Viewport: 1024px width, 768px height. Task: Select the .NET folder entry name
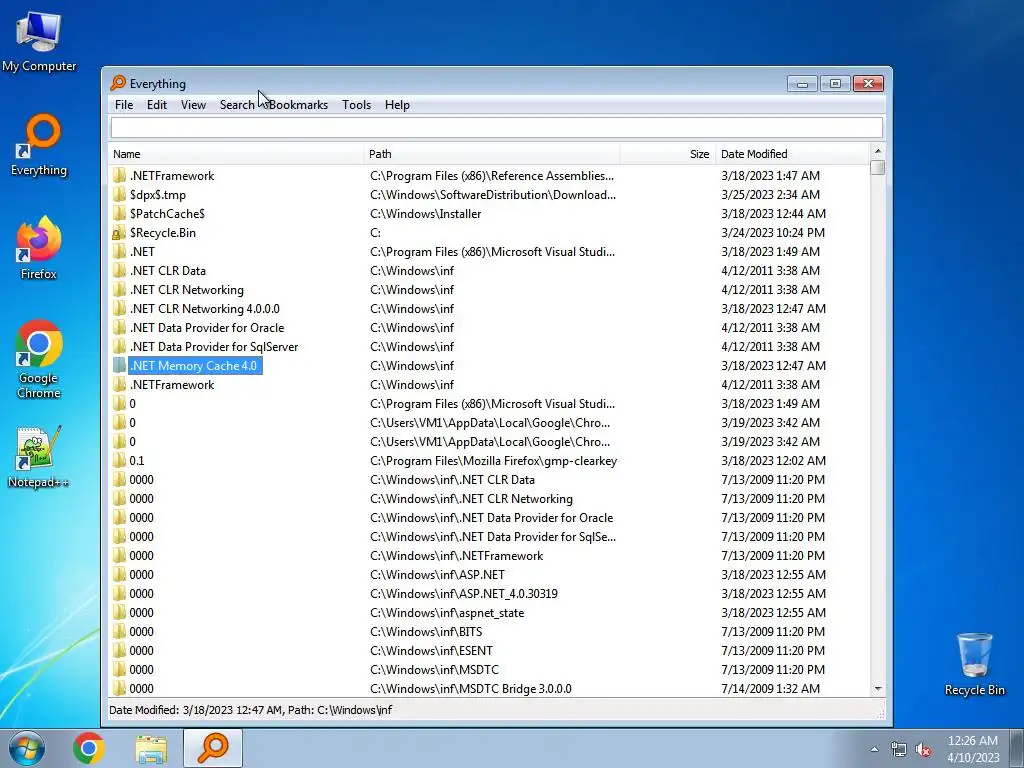(142, 252)
